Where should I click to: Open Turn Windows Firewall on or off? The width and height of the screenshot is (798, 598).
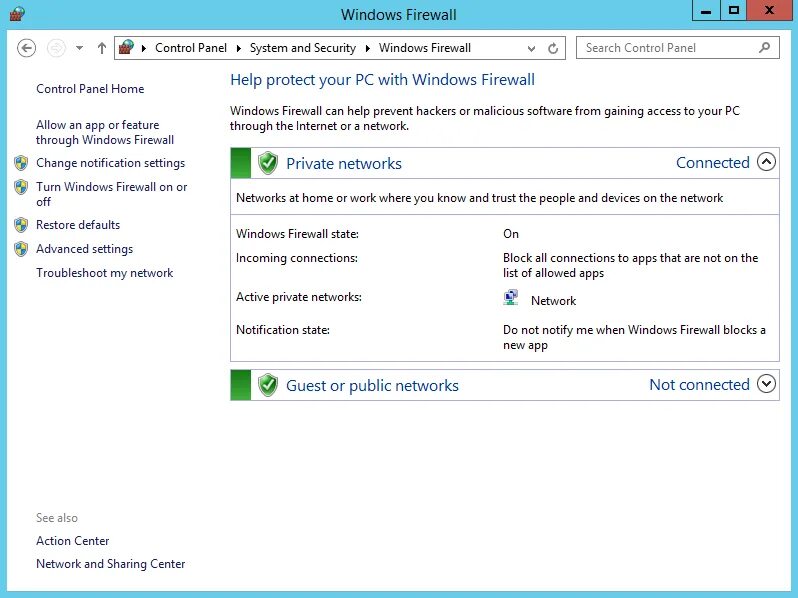pos(111,194)
